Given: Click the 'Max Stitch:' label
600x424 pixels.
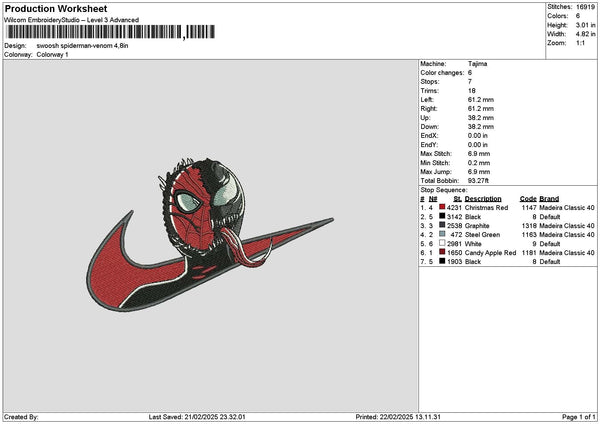Looking at the screenshot, I should [x=436, y=154].
